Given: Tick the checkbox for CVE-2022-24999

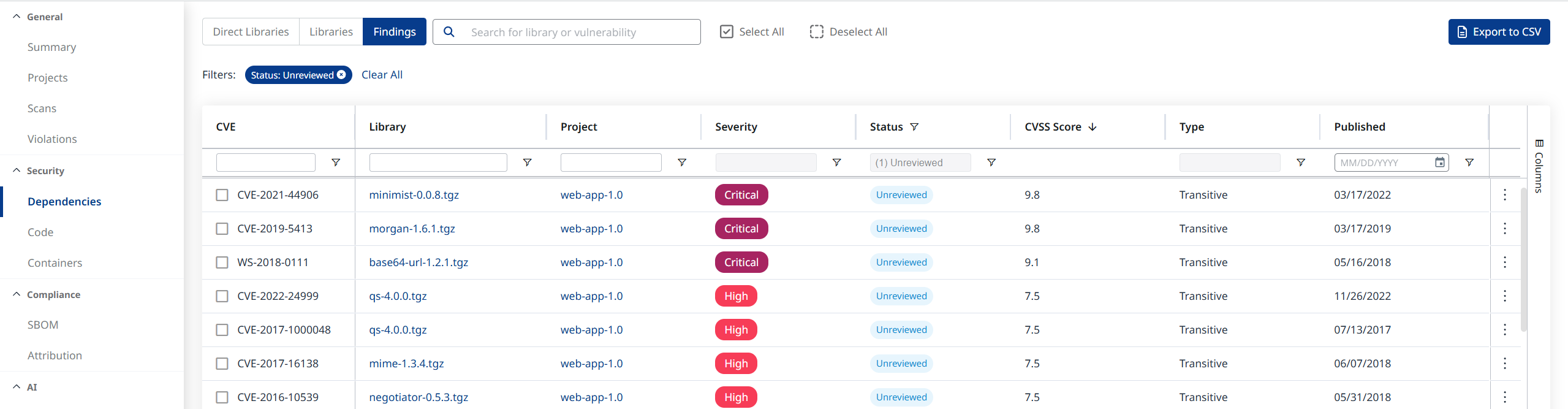Looking at the screenshot, I should pyautogui.click(x=222, y=296).
